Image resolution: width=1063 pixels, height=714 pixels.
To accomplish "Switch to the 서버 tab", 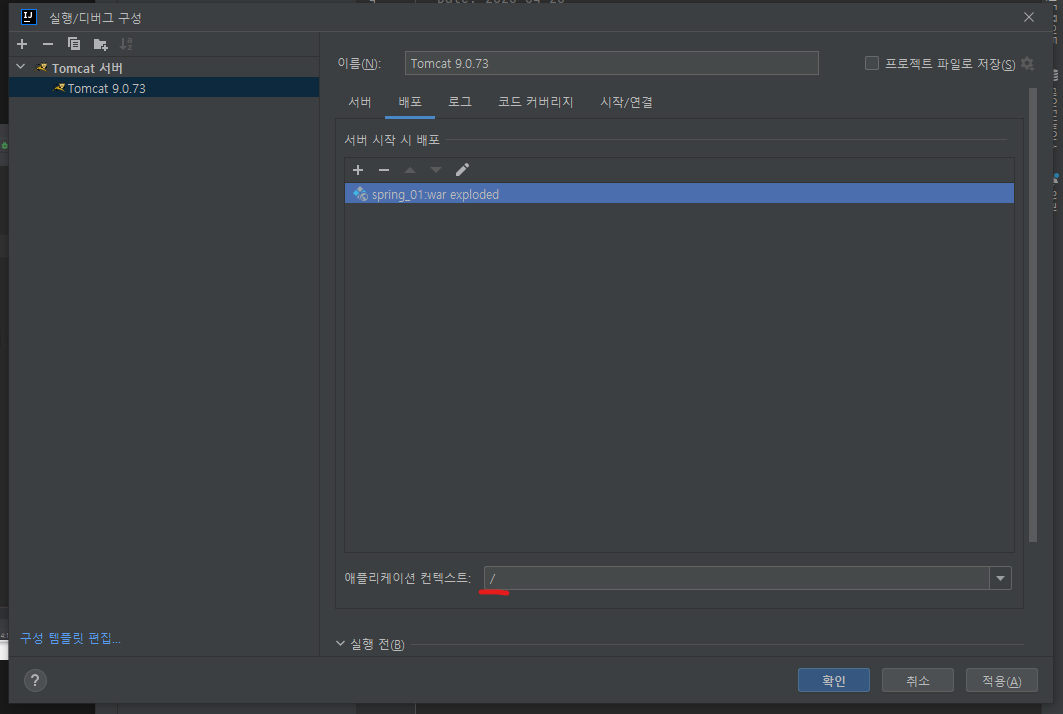I will click(x=359, y=102).
